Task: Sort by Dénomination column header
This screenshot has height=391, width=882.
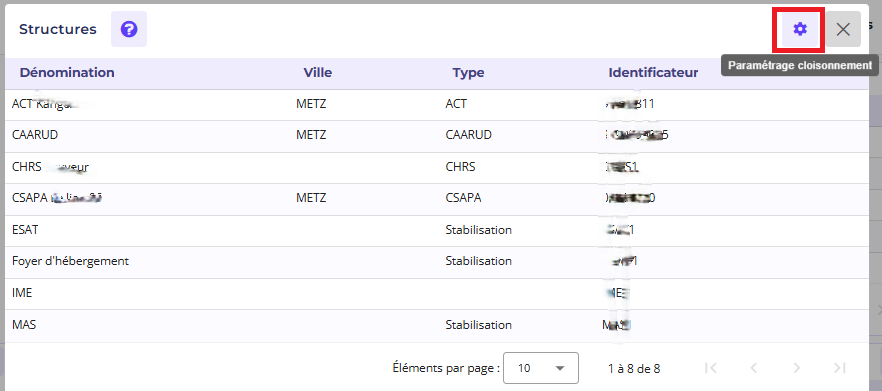Action: (x=67, y=73)
